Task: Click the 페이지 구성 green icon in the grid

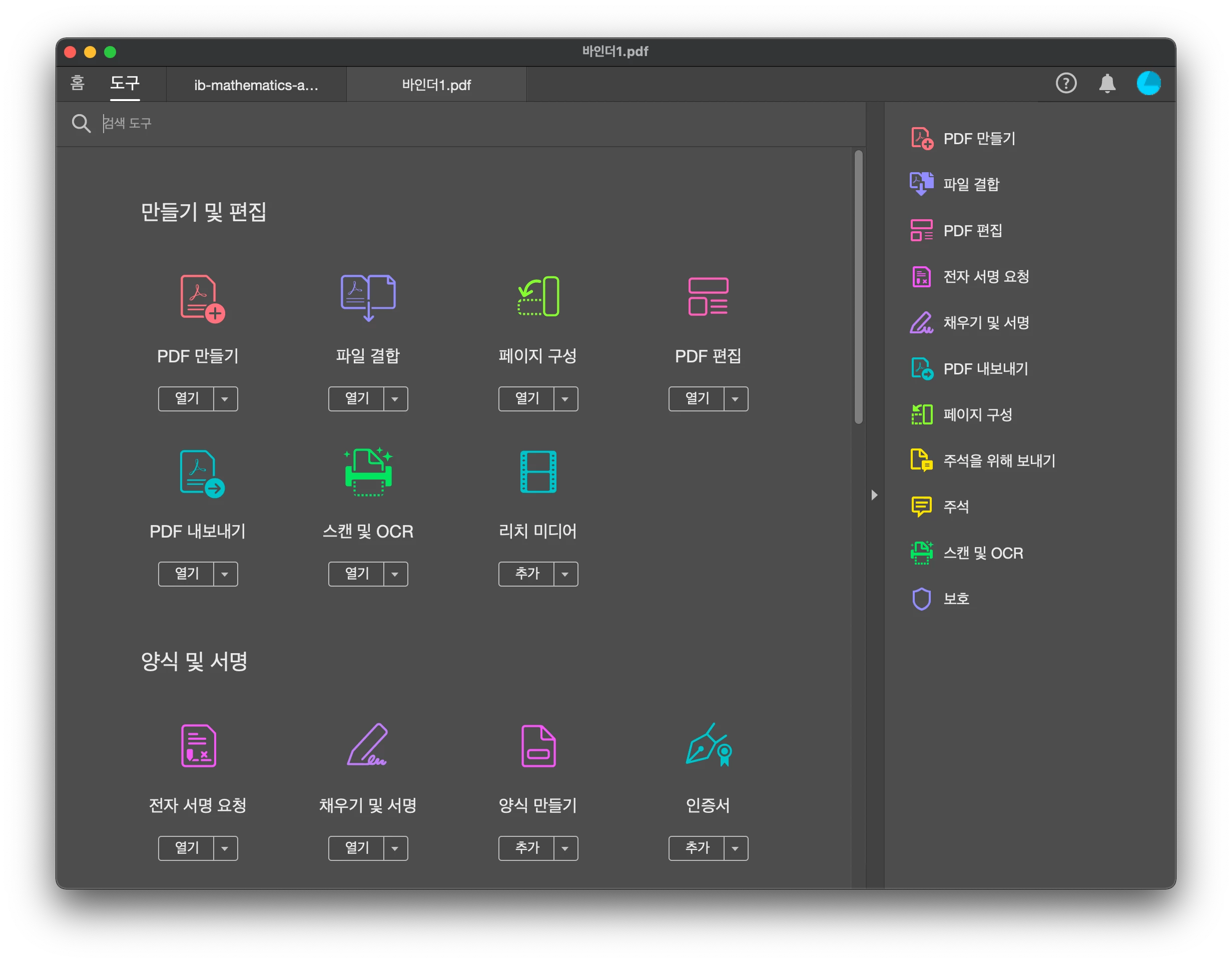Action: pos(538,296)
